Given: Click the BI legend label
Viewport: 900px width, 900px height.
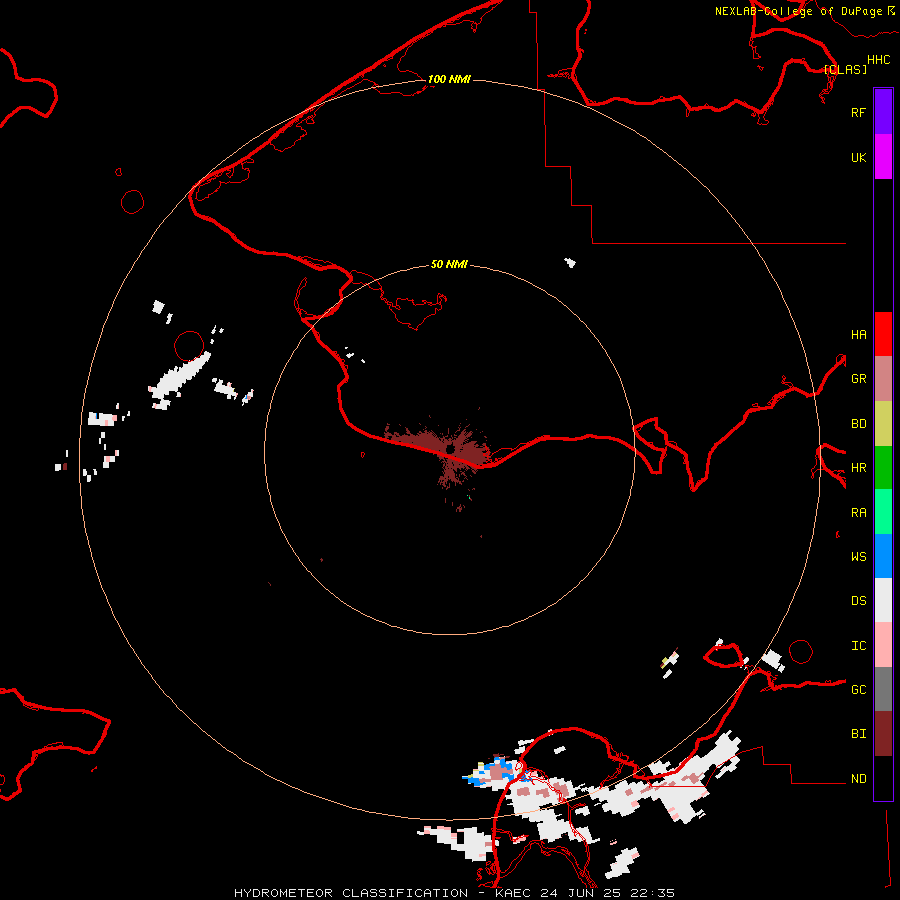Looking at the screenshot, I should tap(858, 734).
